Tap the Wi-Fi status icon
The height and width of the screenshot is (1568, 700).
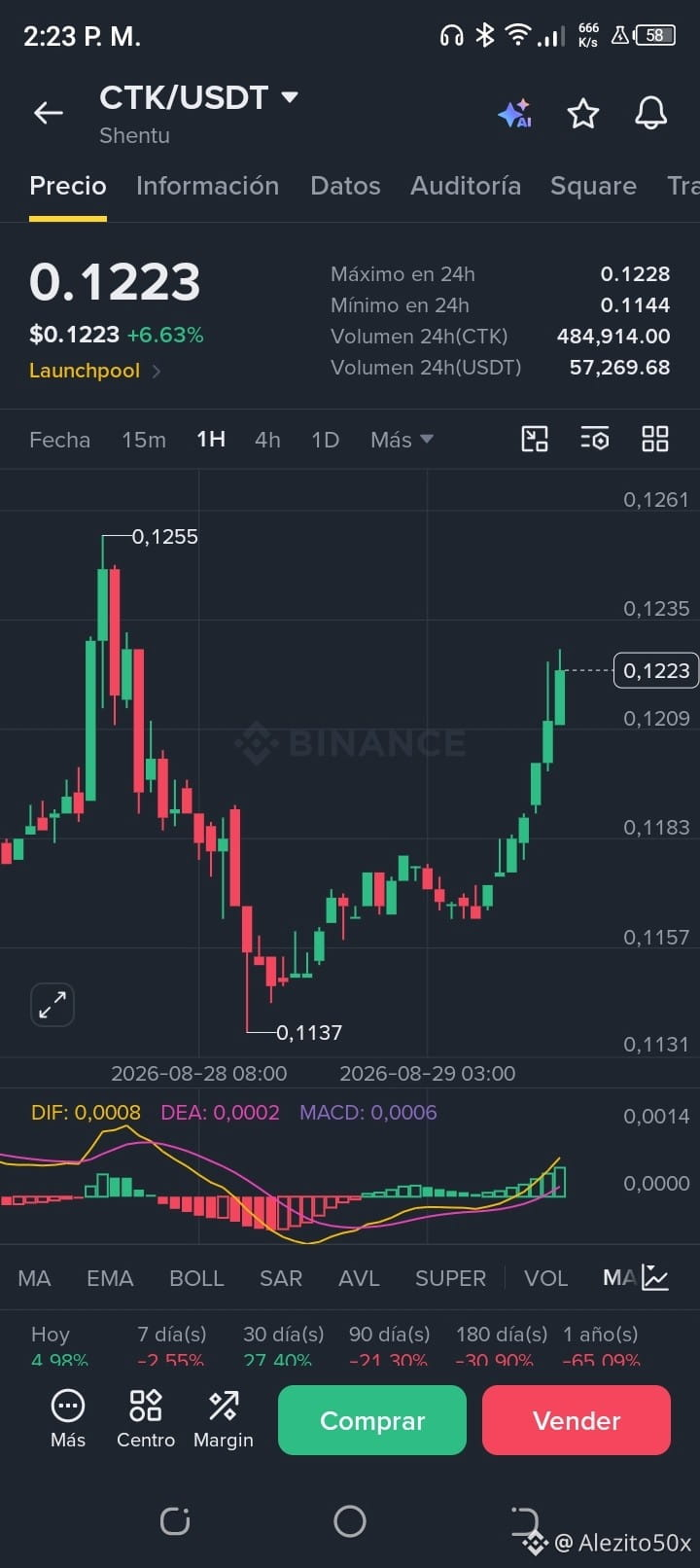(x=518, y=36)
